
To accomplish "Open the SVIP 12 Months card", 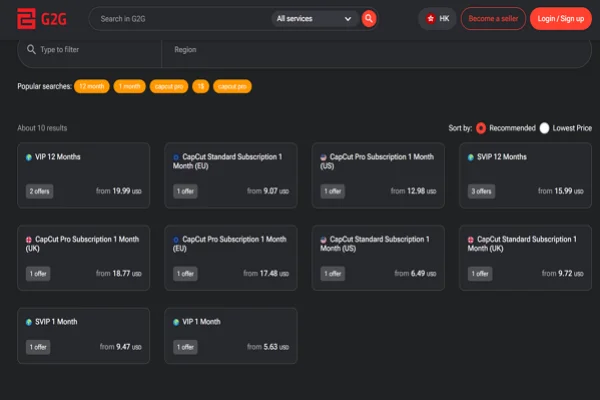I will [x=525, y=175].
